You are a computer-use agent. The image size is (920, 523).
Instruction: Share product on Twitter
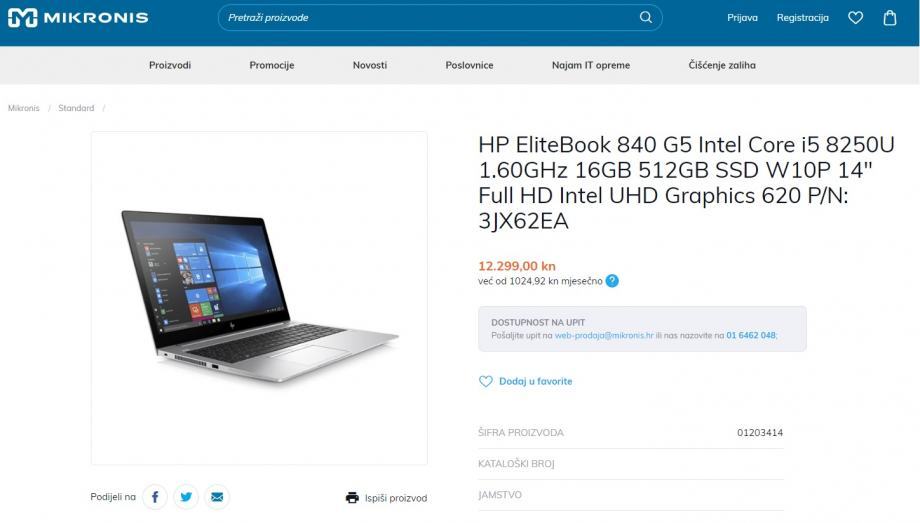click(186, 497)
